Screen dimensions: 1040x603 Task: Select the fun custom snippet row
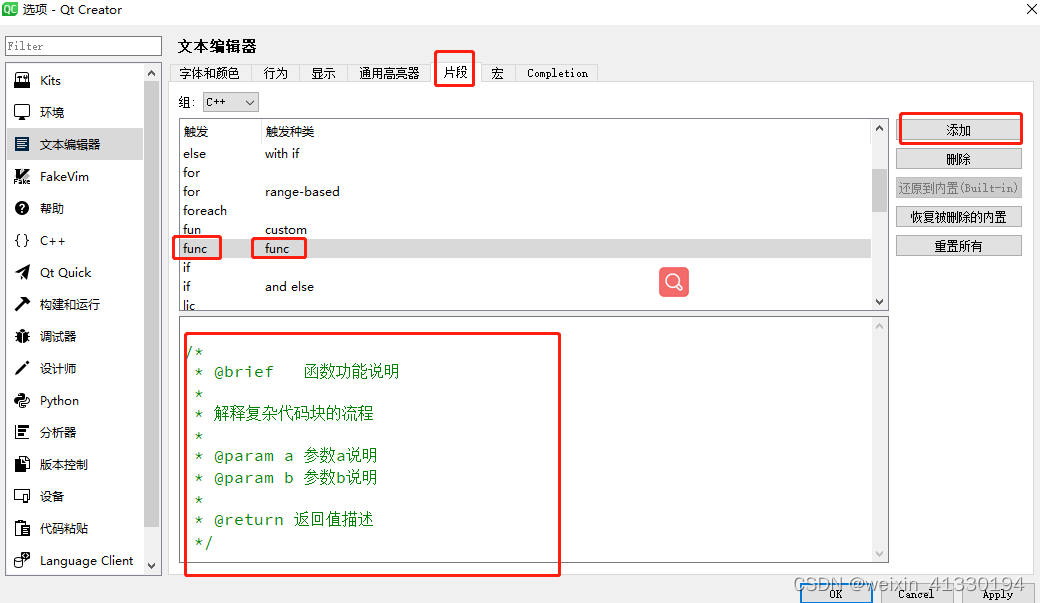tap(525, 230)
